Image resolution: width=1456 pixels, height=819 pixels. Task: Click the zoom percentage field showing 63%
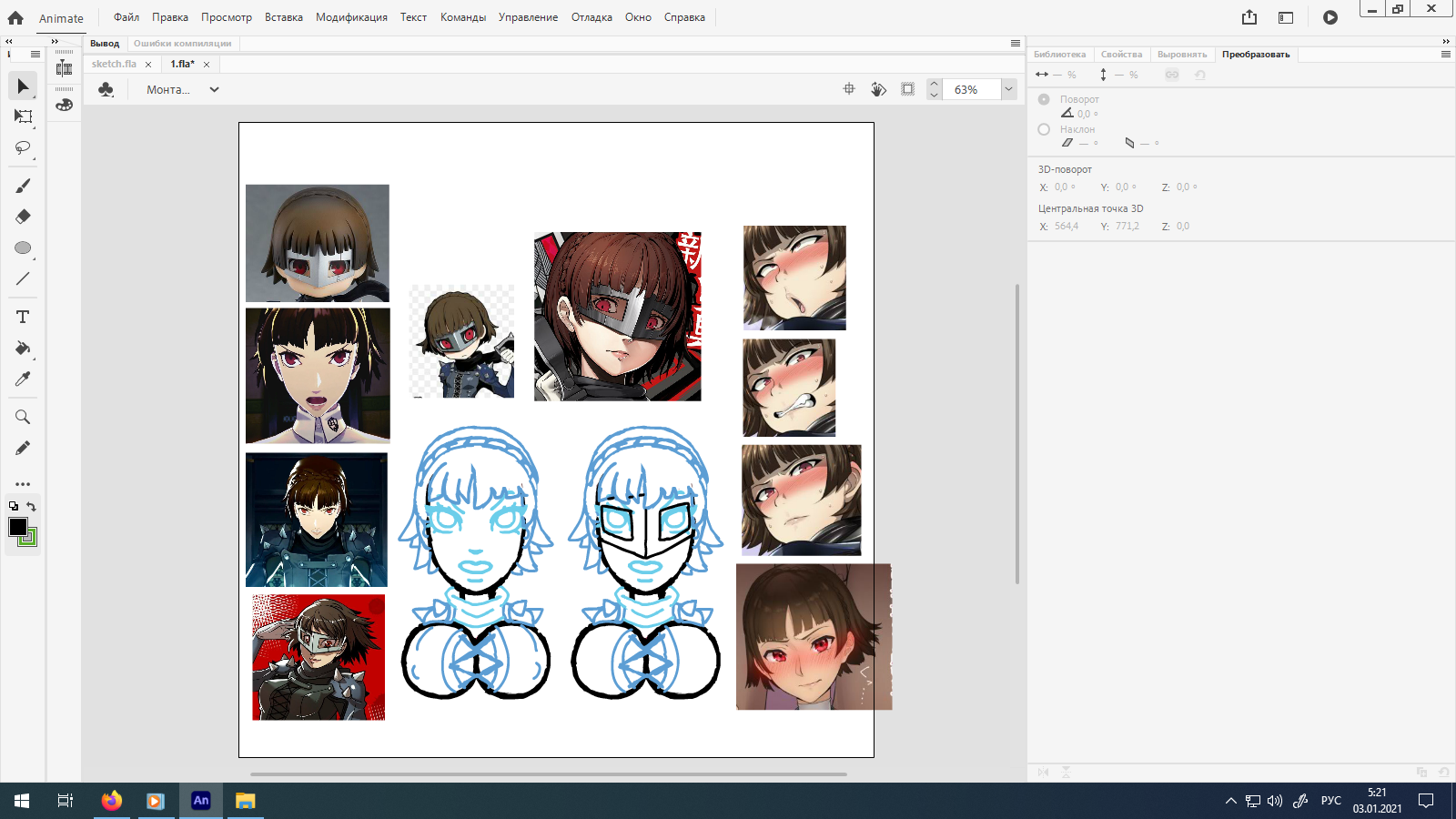point(971,89)
